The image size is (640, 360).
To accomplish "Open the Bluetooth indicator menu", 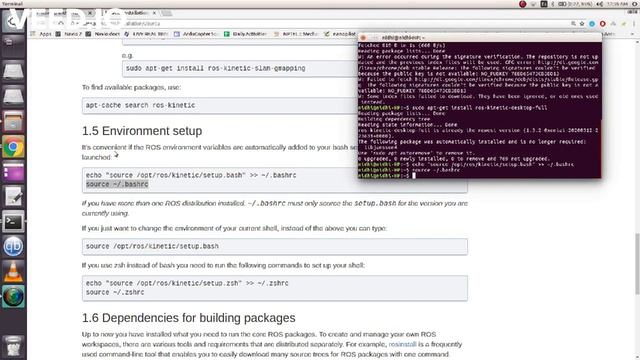I will pyautogui.click(x=553, y=4).
